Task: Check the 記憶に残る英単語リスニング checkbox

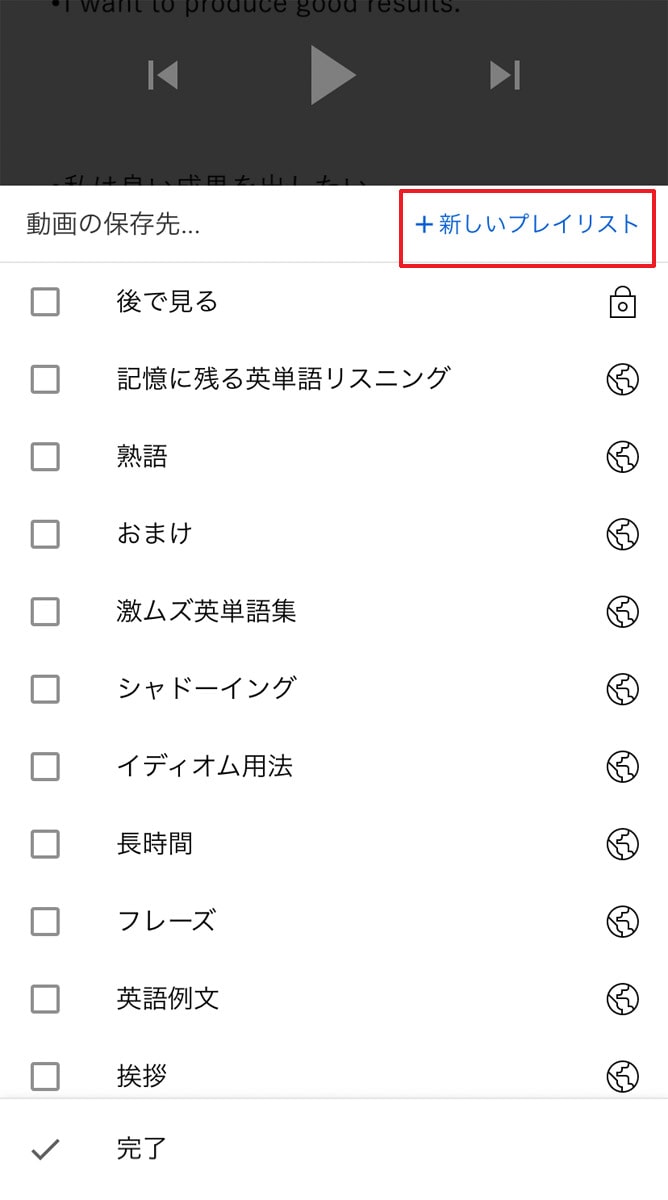Action: coord(45,379)
